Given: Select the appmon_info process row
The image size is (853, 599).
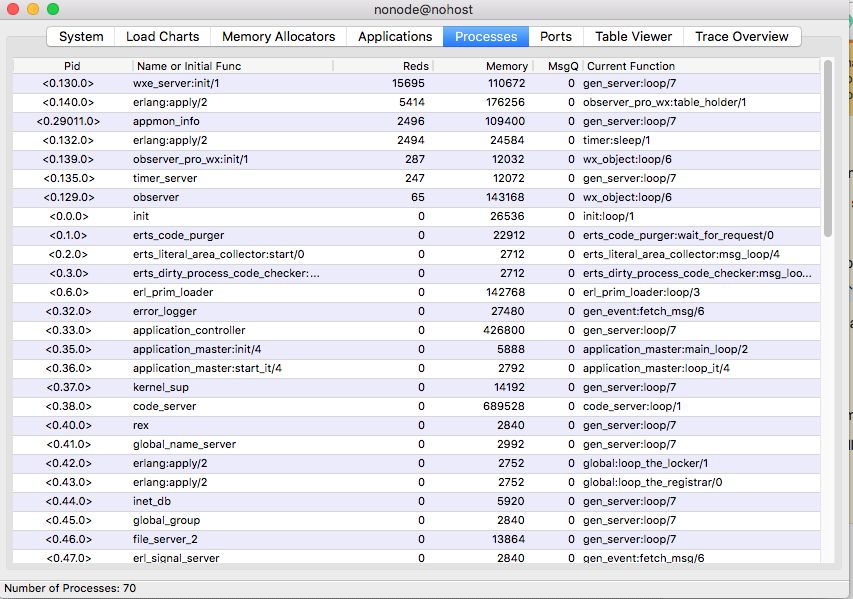Looking at the screenshot, I should pos(416,121).
